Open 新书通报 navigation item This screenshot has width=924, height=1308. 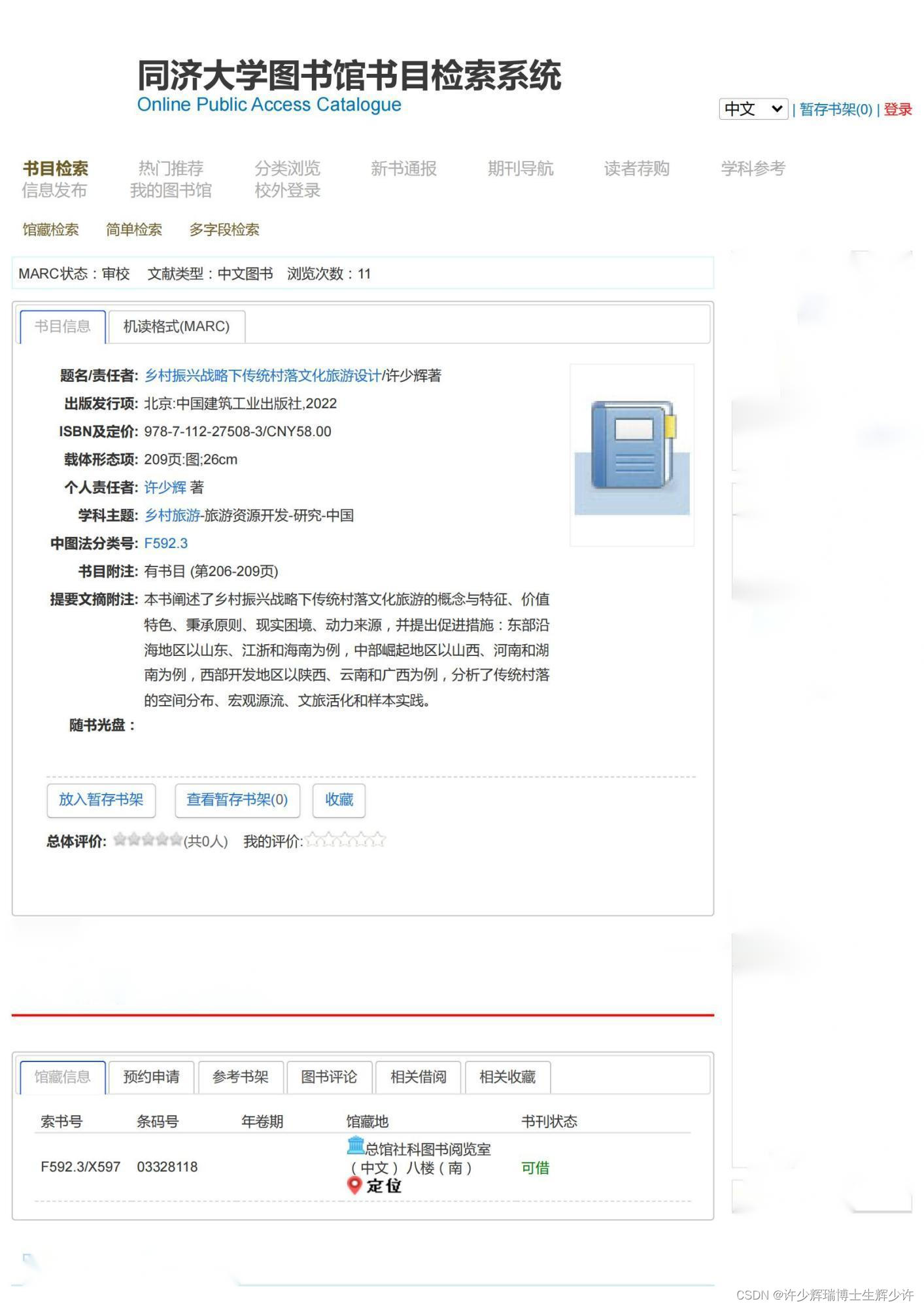click(x=403, y=169)
